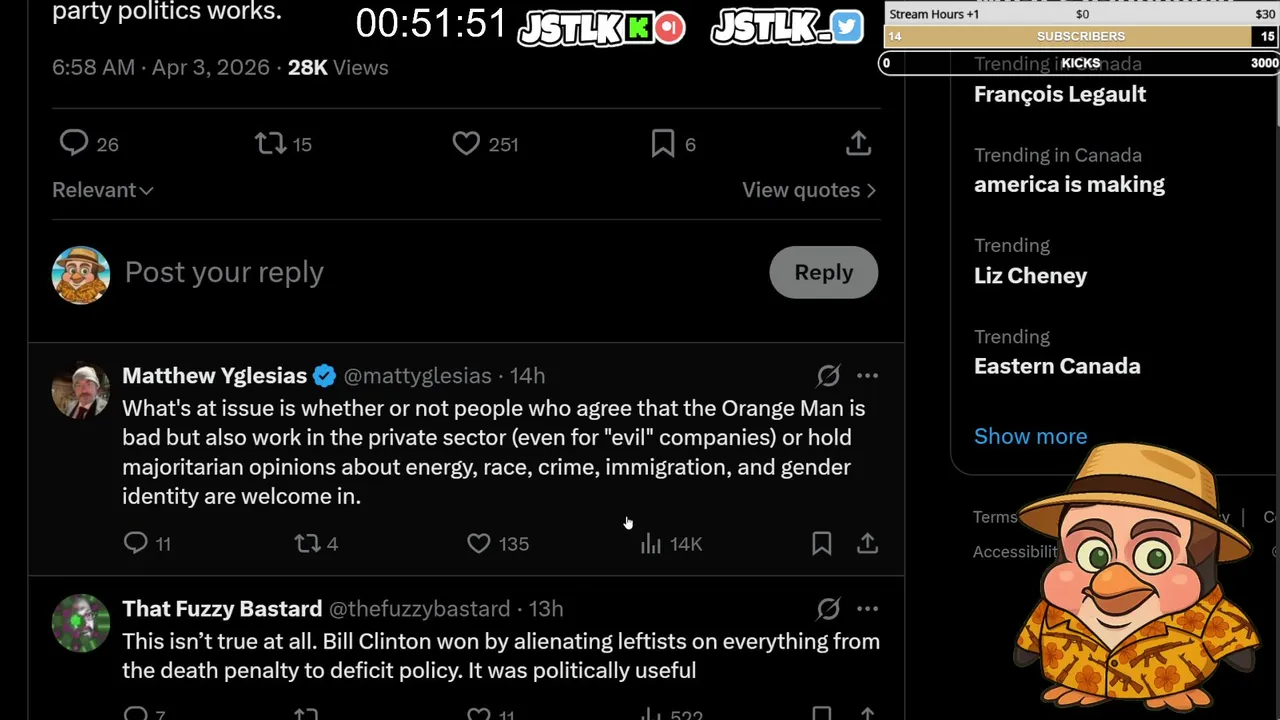Like the main post with 251 likes
1280x720 pixels.
click(466, 144)
